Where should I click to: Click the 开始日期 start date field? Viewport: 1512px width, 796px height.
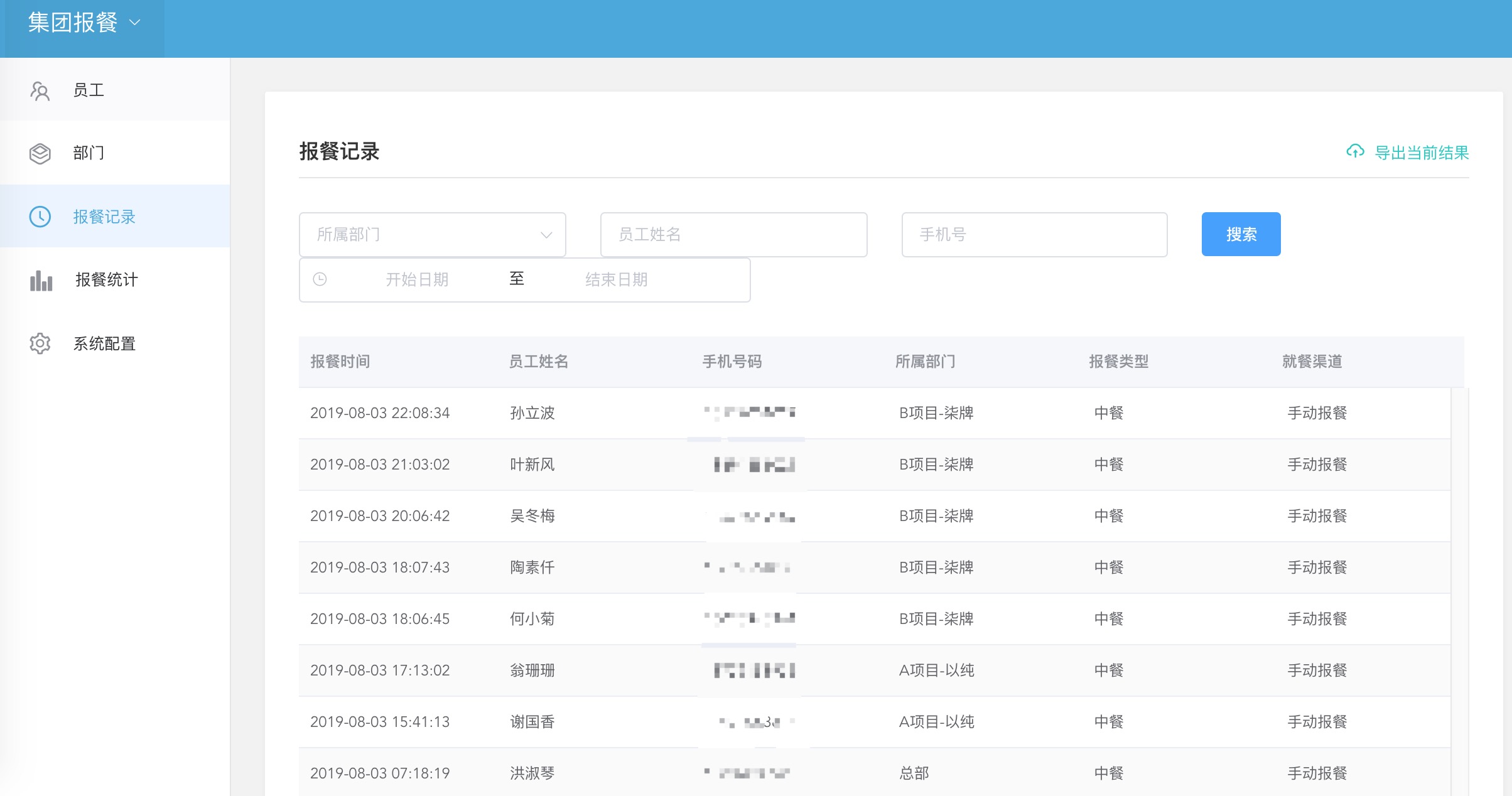click(418, 279)
